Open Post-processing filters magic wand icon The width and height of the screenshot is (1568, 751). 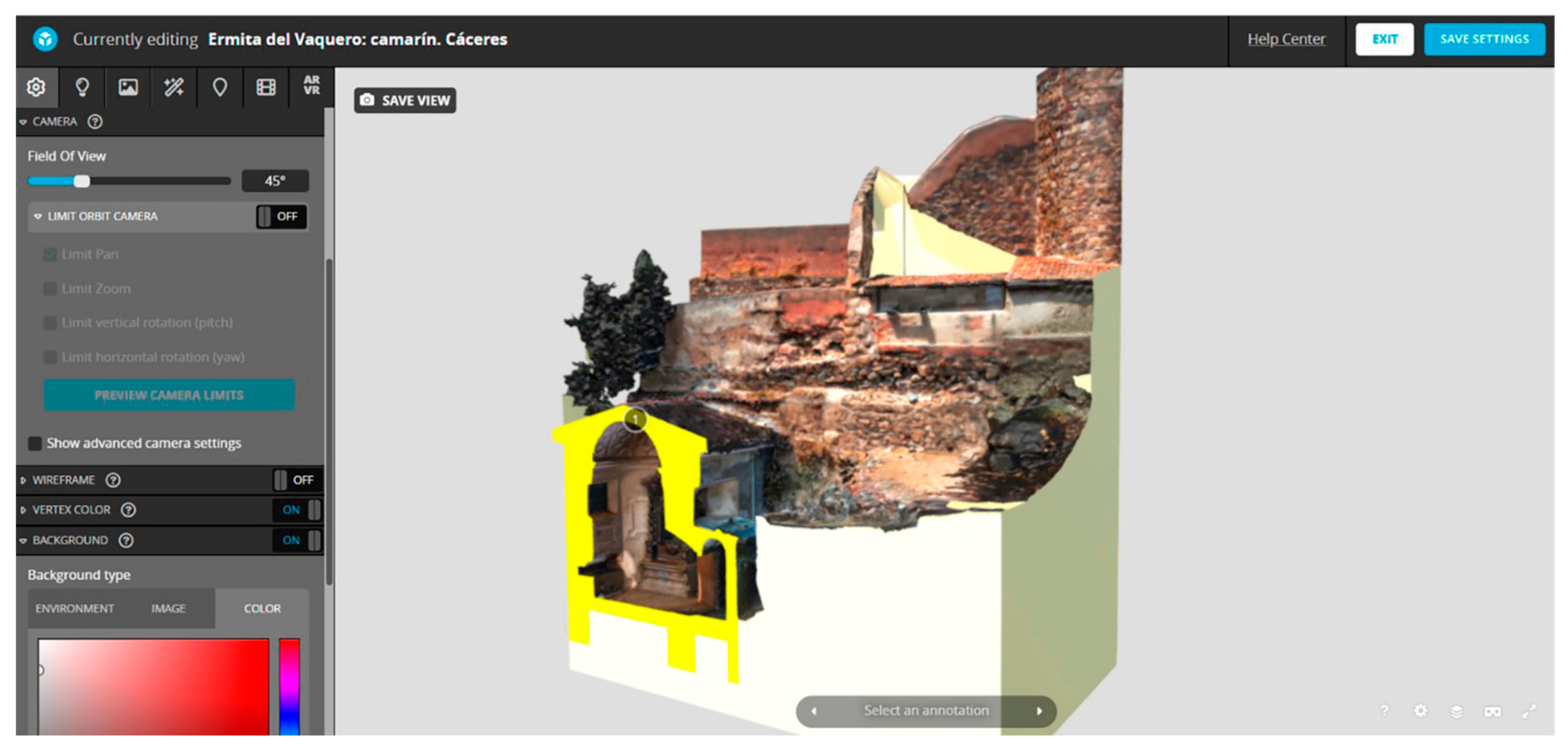[x=174, y=87]
